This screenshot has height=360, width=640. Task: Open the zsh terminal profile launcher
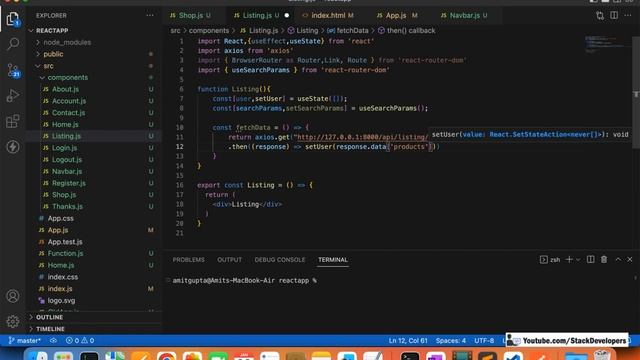(x=550, y=260)
